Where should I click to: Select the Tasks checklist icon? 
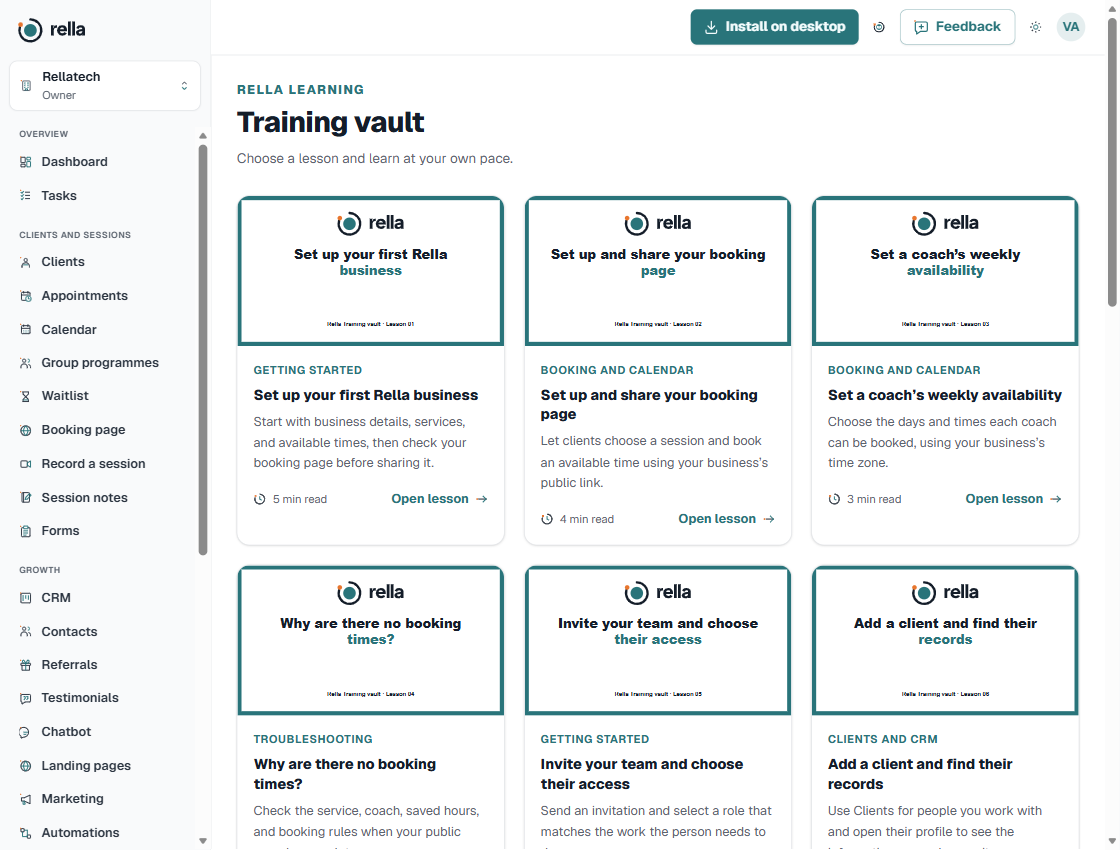click(26, 196)
